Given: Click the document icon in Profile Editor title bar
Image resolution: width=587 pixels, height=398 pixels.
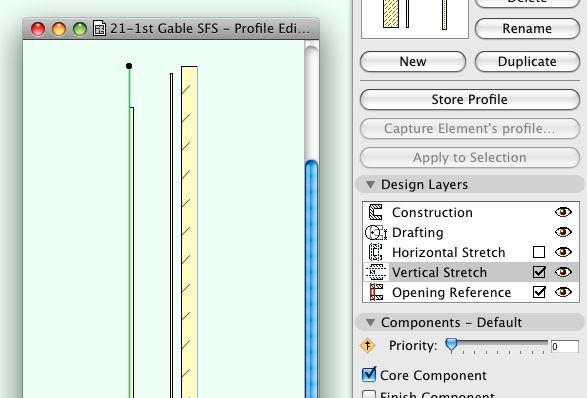Looking at the screenshot, I should tap(99, 28).
